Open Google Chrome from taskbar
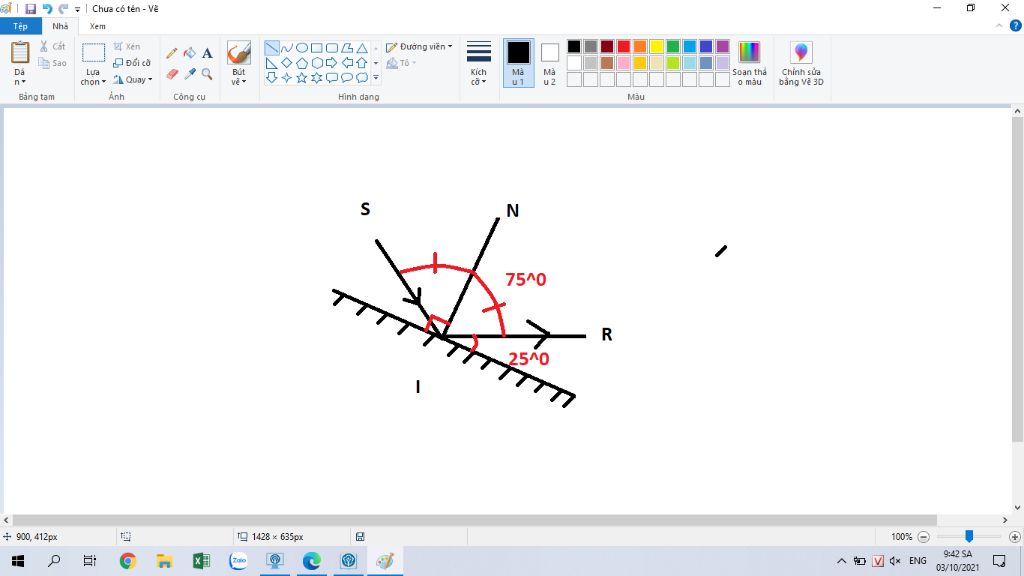The width and height of the screenshot is (1024, 576). tap(128, 560)
